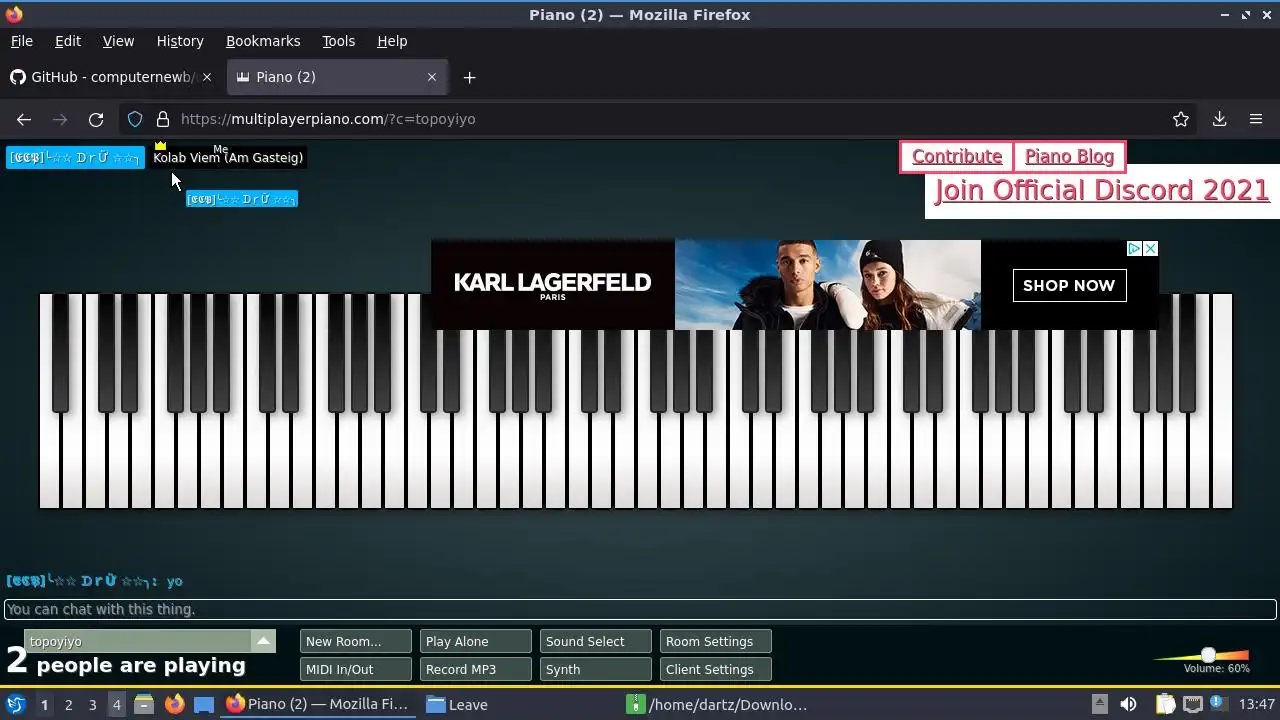Viewport: 1280px width, 720px height.
Task: Open the Edit menu
Action: coord(68,41)
